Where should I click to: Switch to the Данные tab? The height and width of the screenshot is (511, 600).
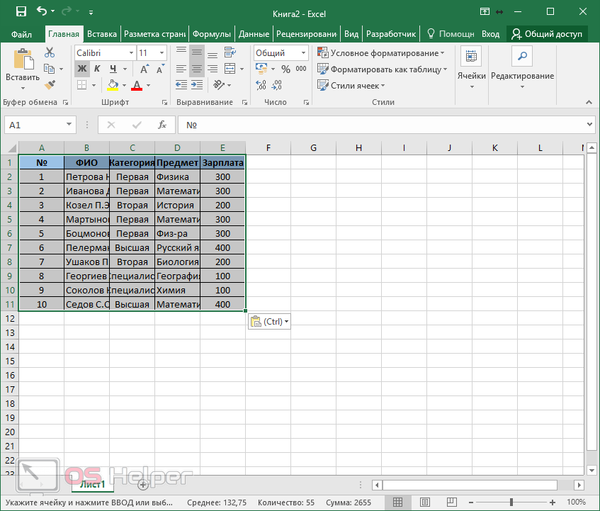254,34
